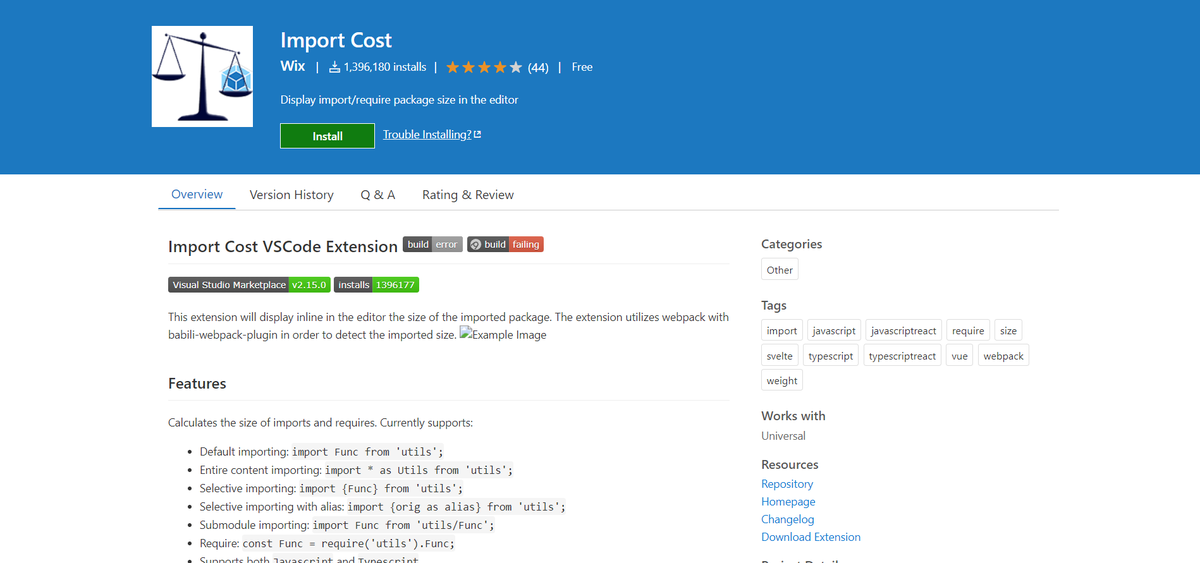The width and height of the screenshot is (1200, 563).
Task: Open the Q & A tab
Action: coord(378,194)
